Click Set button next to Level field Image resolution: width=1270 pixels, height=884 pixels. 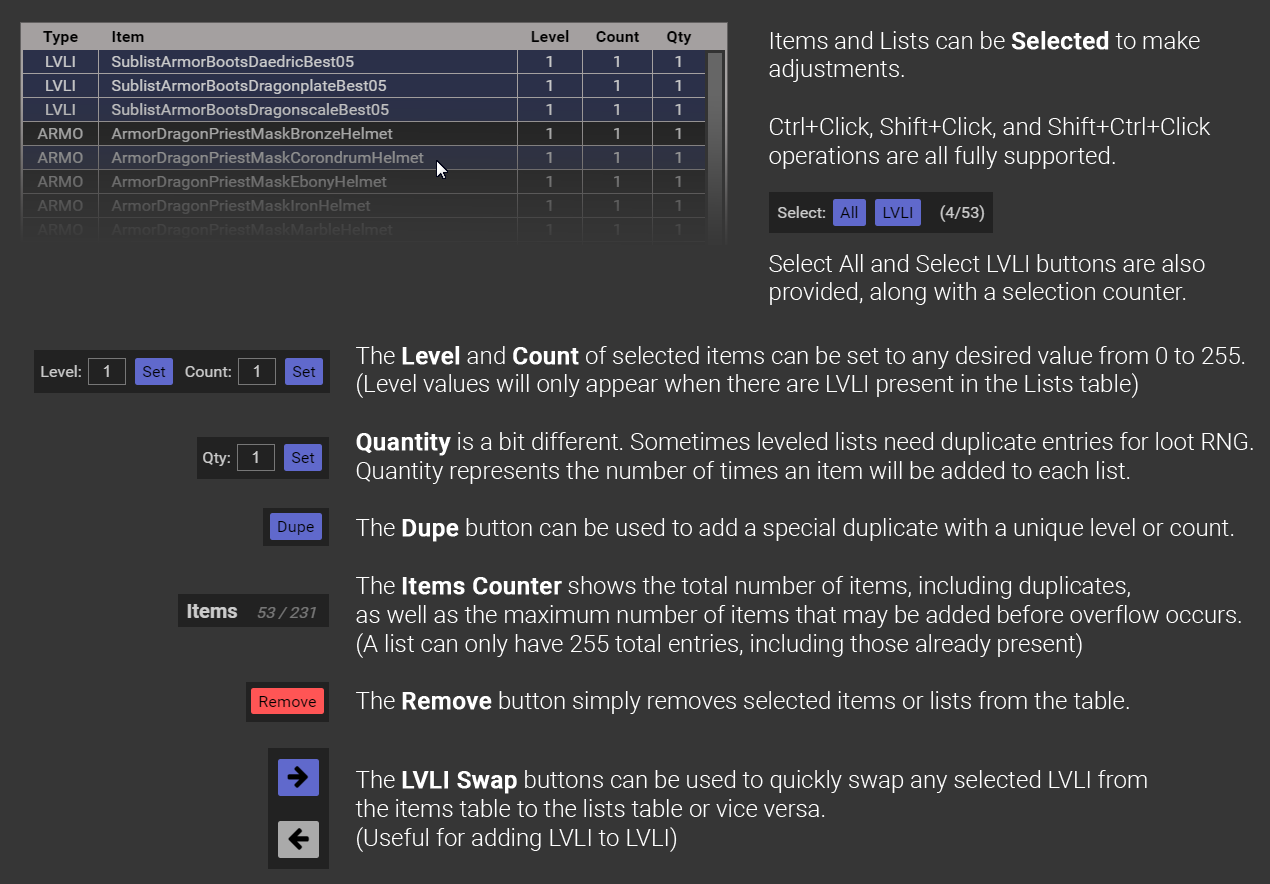[154, 372]
